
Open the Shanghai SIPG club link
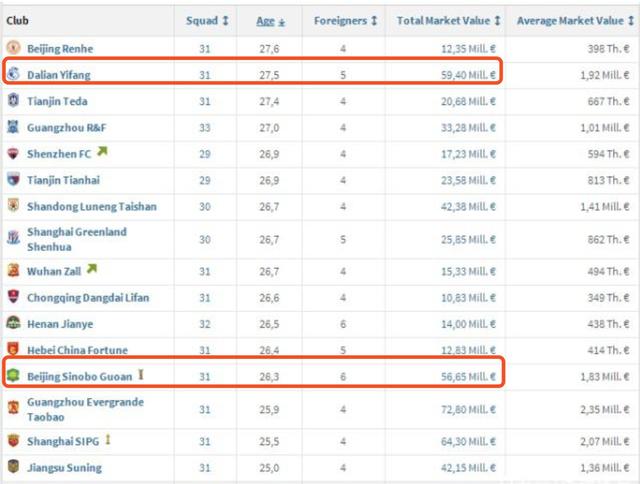point(63,442)
